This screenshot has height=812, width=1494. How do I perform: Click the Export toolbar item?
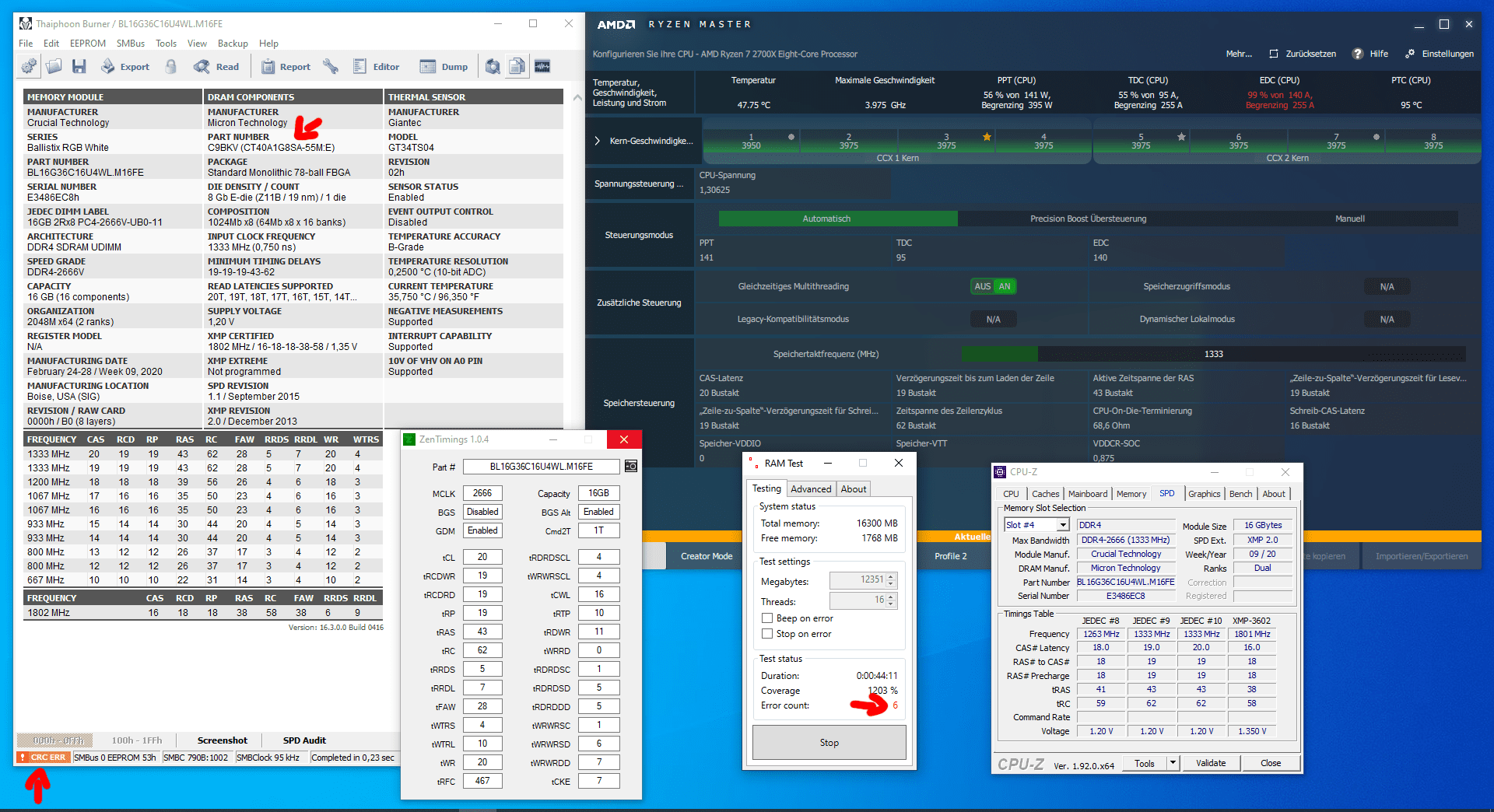125,67
